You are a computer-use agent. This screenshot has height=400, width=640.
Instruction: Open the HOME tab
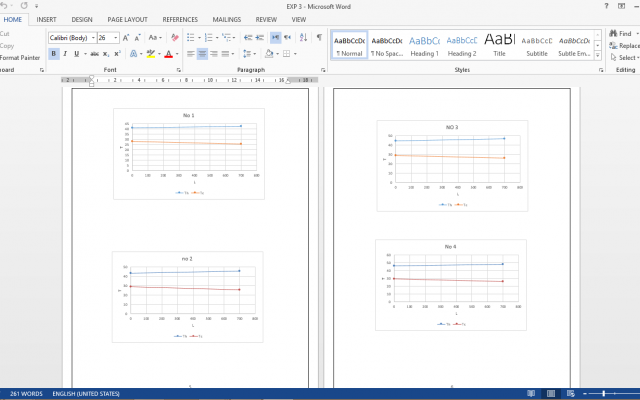(x=13, y=19)
